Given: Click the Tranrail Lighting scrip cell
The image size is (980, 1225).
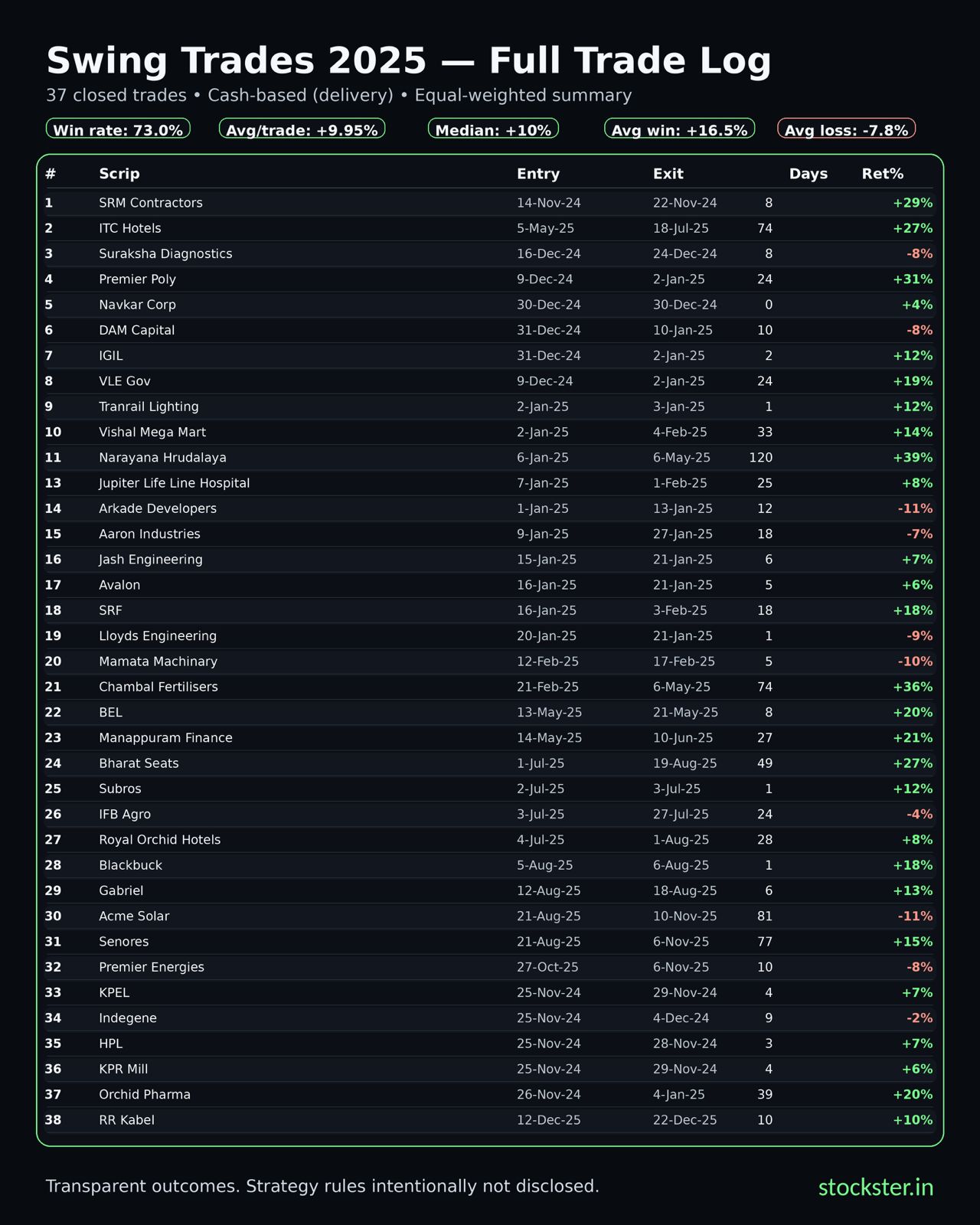Looking at the screenshot, I should pos(149,407).
